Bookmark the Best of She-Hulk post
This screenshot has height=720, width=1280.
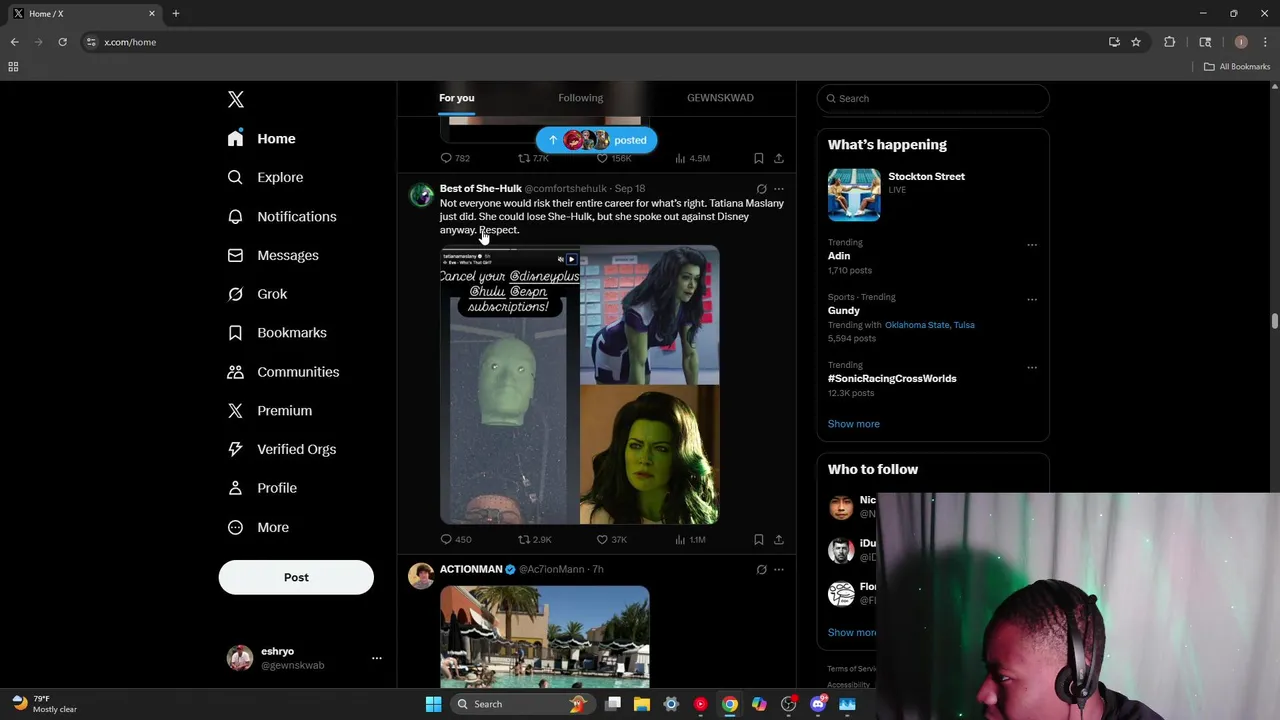pyautogui.click(x=759, y=539)
